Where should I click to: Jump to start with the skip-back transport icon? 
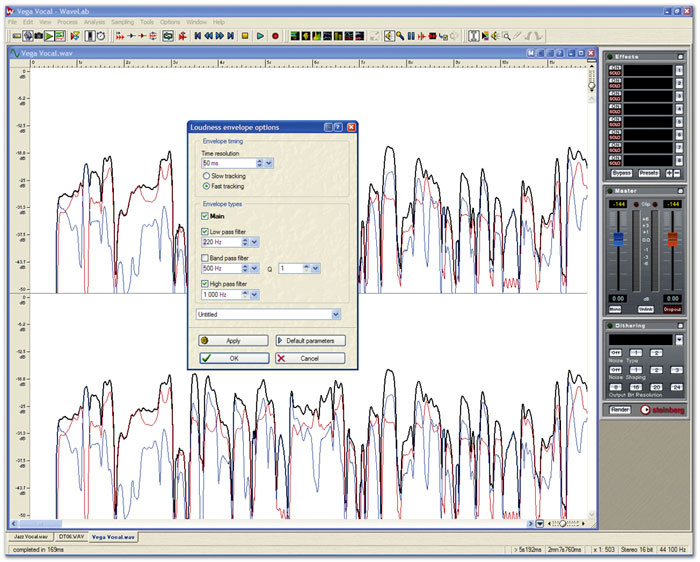tap(198, 36)
